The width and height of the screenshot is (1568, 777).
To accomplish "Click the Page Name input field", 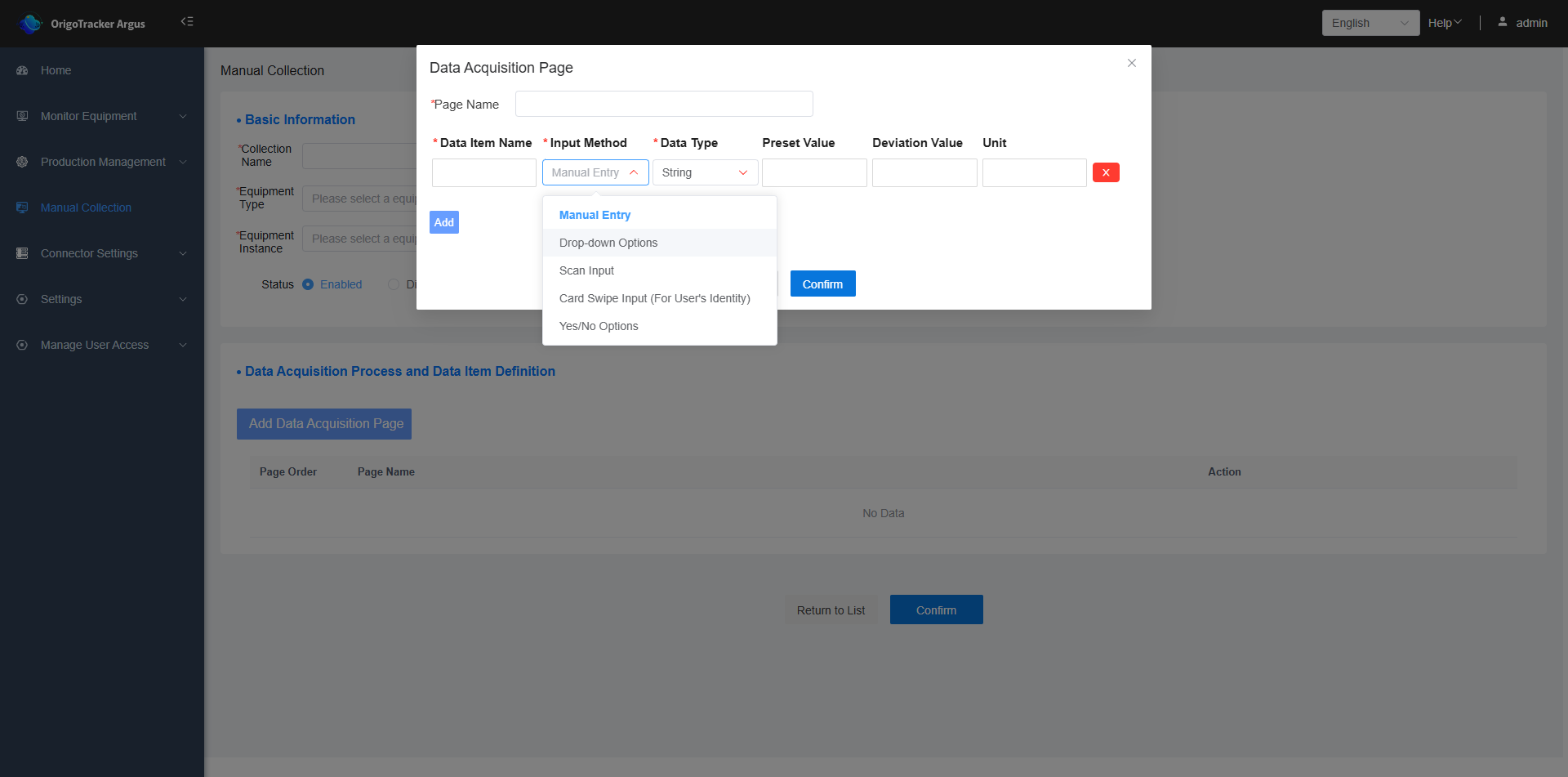I will (663, 104).
